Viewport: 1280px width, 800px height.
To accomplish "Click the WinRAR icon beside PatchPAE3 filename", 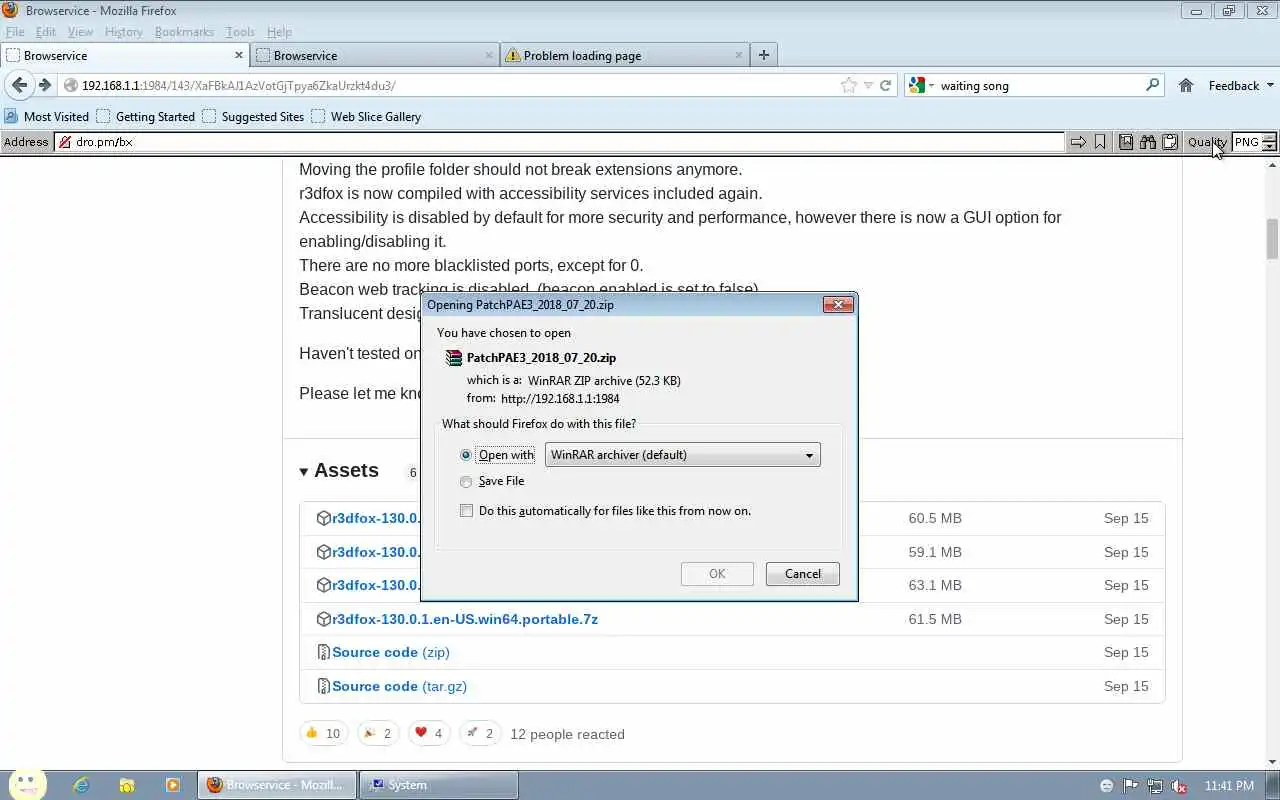I will click(454, 358).
